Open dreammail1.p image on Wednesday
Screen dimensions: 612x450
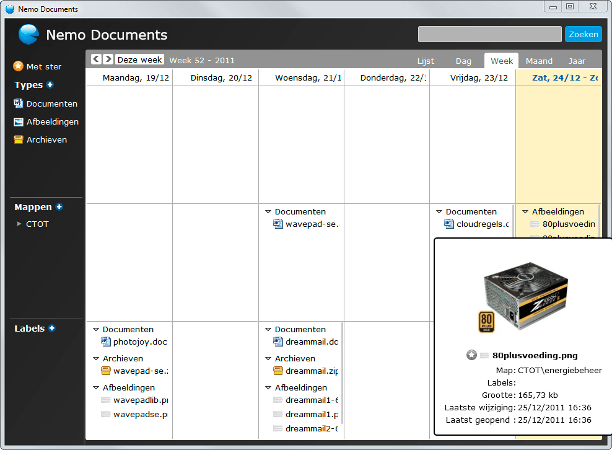tap(311, 414)
